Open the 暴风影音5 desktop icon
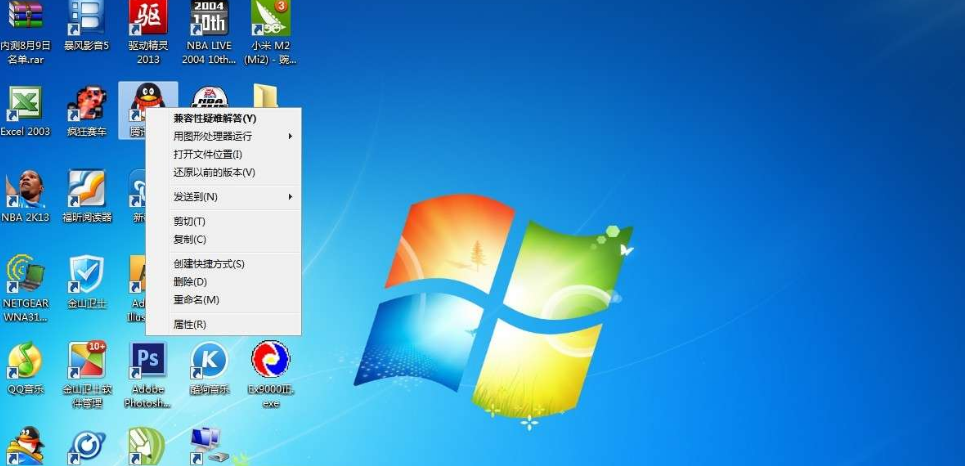Viewport: 965px width, 466px height. click(x=85, y=18)
